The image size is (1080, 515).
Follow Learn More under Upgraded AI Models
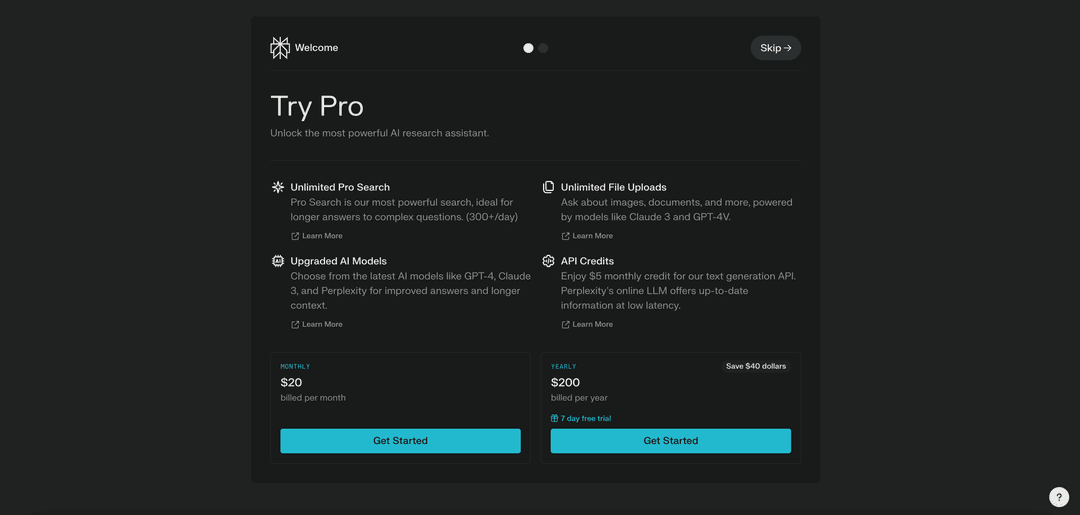coord(321,324)
